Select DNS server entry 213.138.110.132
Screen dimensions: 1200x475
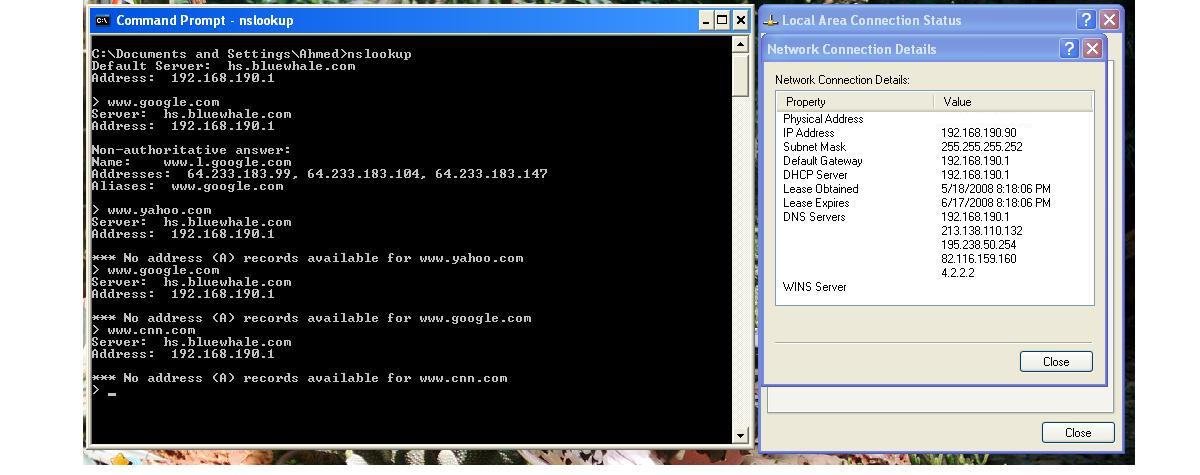[x=981, y=231]
